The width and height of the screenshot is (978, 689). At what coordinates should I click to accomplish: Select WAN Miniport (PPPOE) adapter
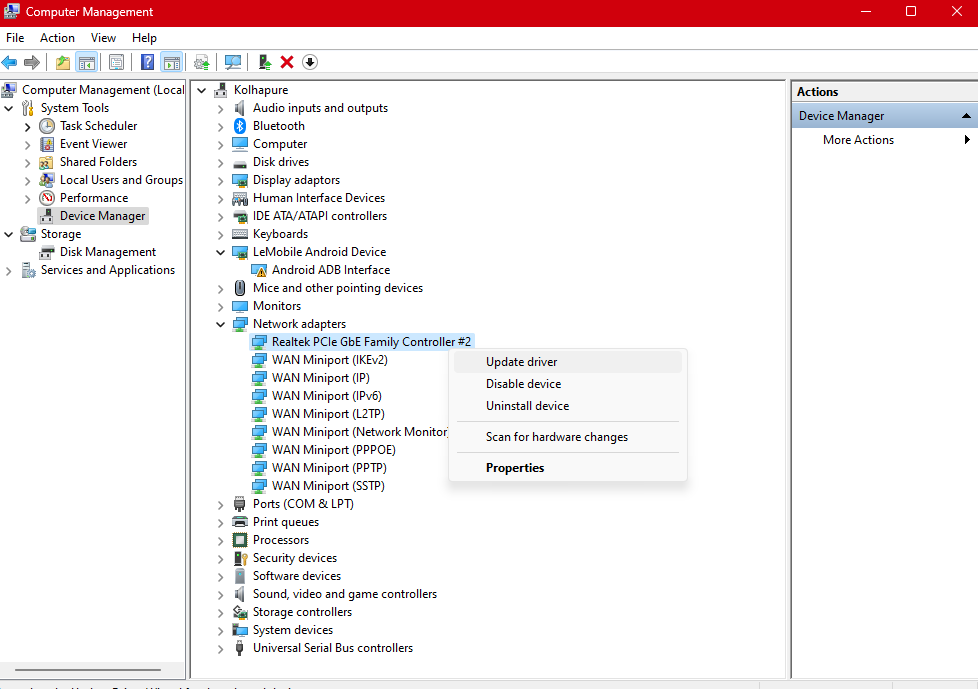tap(324, 450)
